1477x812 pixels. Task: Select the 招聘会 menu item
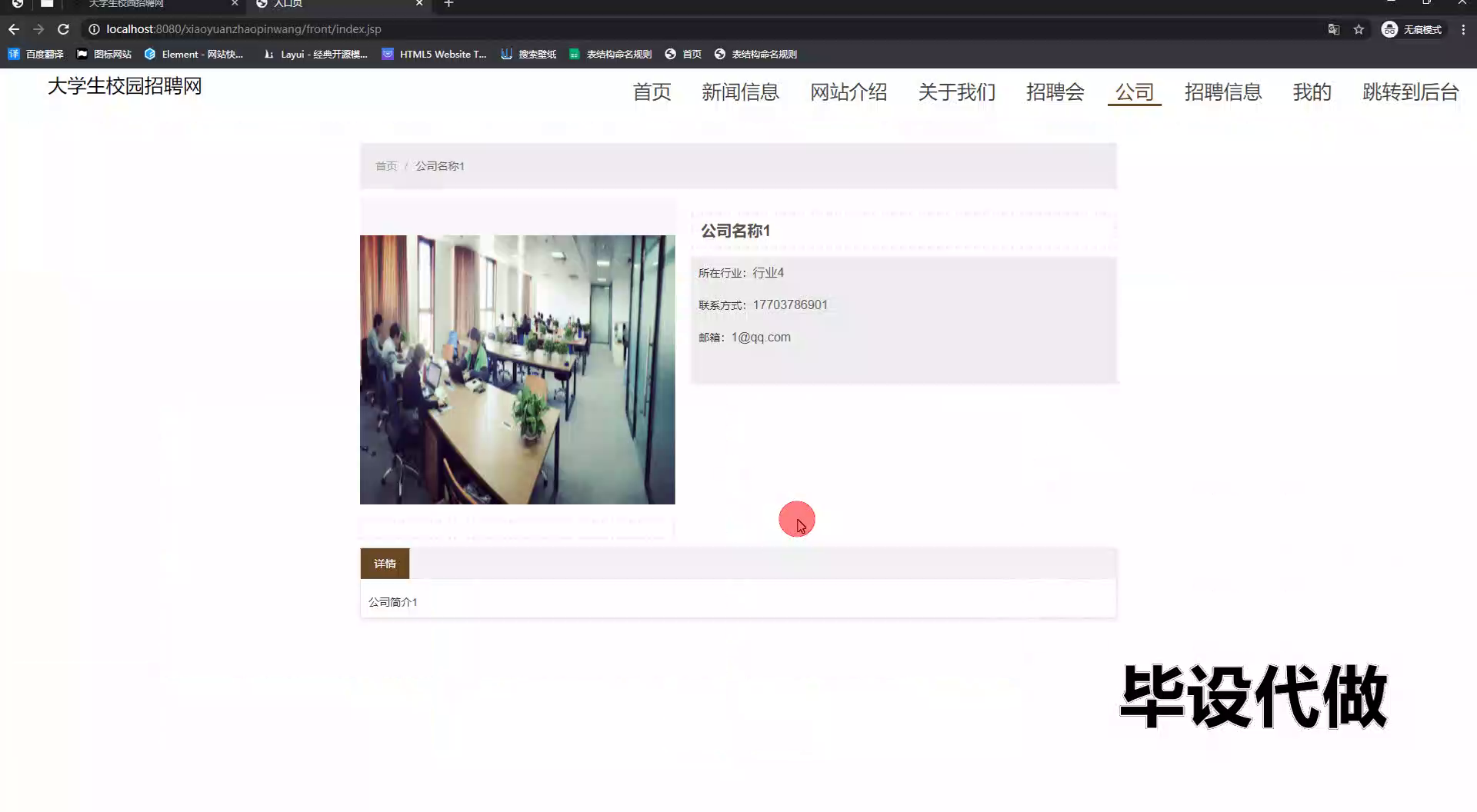click(x=1055, y=92)
